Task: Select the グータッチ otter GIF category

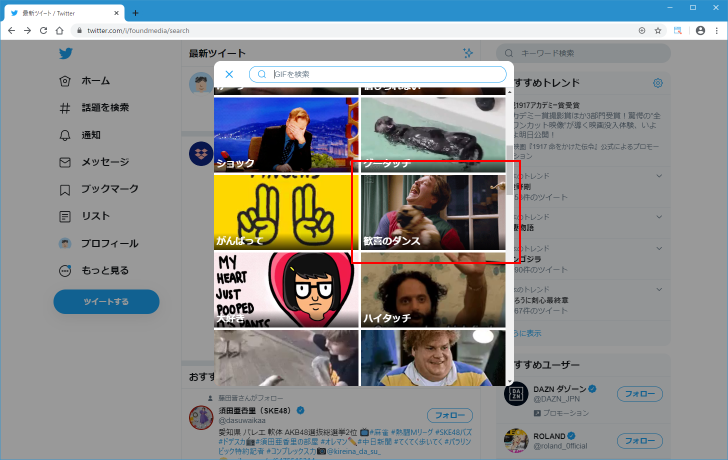Action: tap(433, 135)
